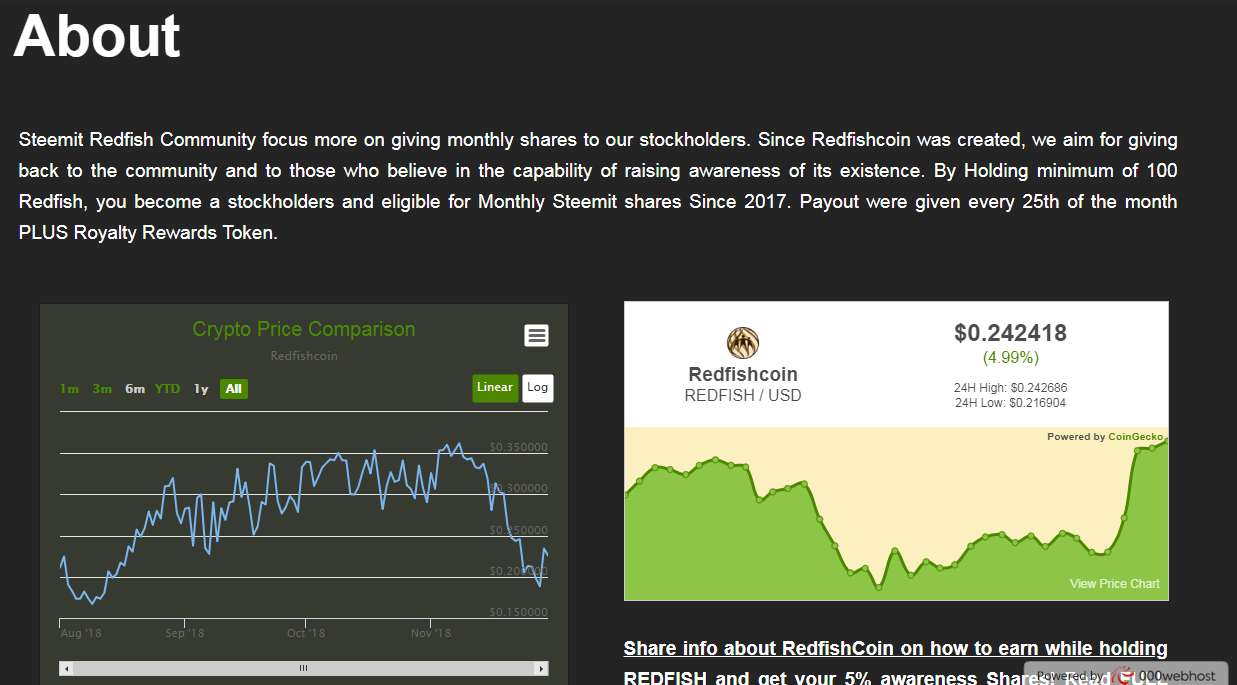
Task: Click View Price Chart link
Action: point(1115,584)
